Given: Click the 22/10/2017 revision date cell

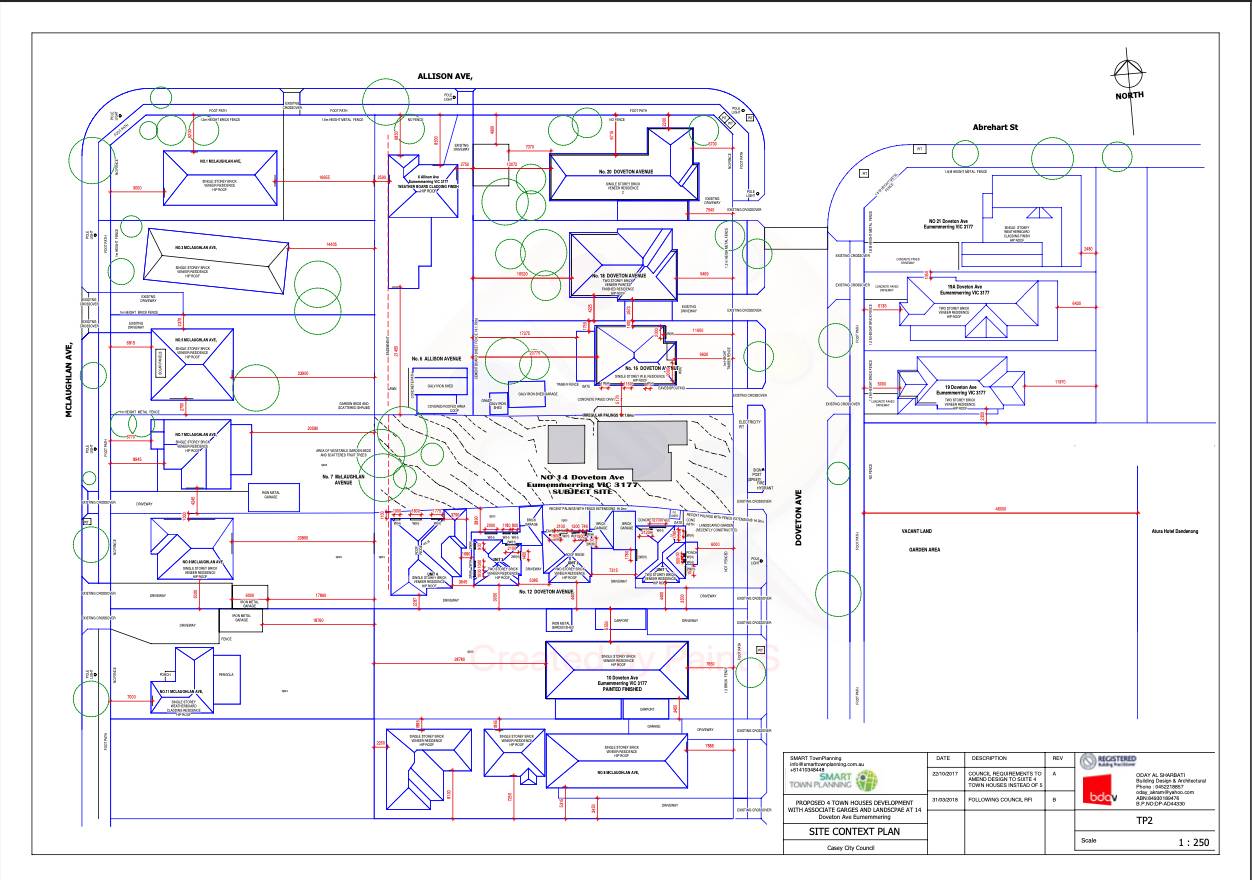Looking at the screenshot, I should click(943, 774).
